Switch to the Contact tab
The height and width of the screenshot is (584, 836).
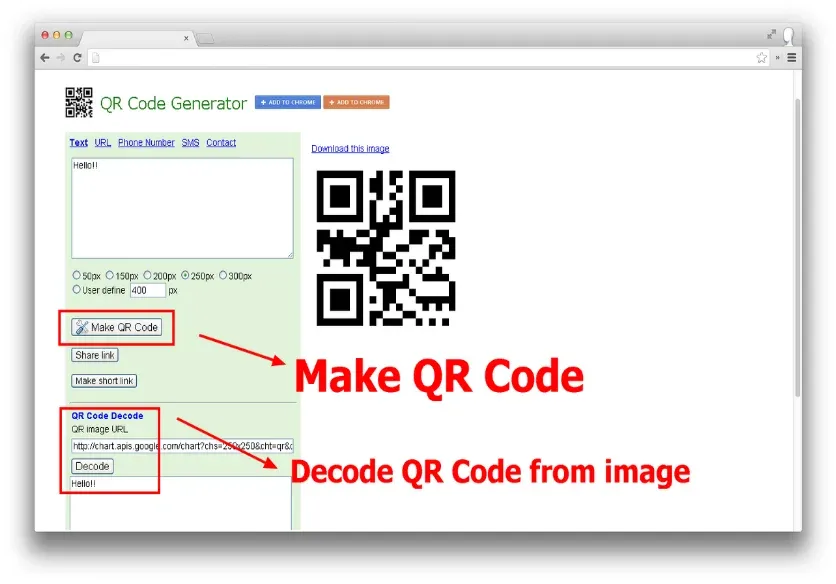coord(221,142)
